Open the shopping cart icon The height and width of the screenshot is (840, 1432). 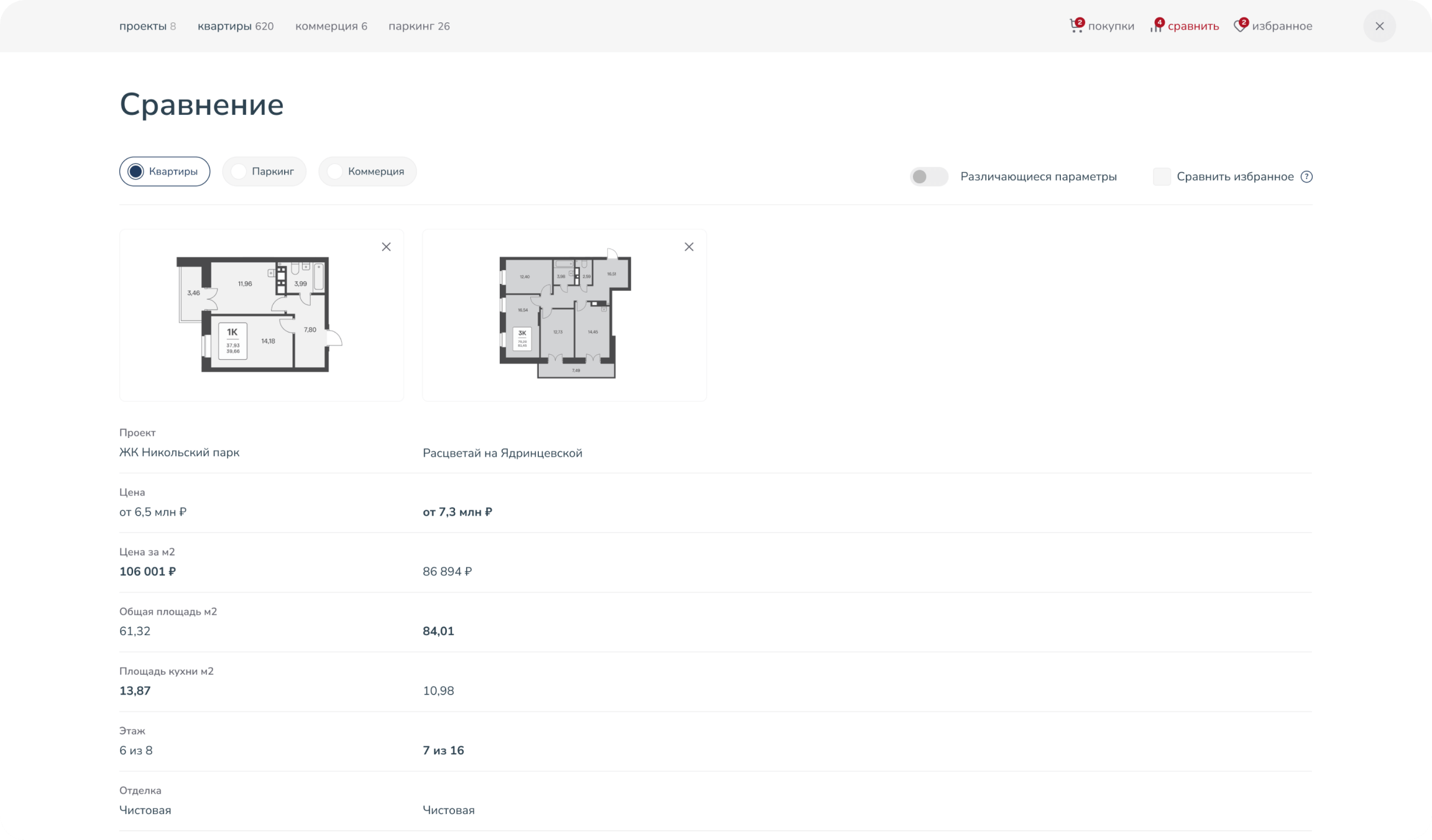click(x=1075, y=27)
